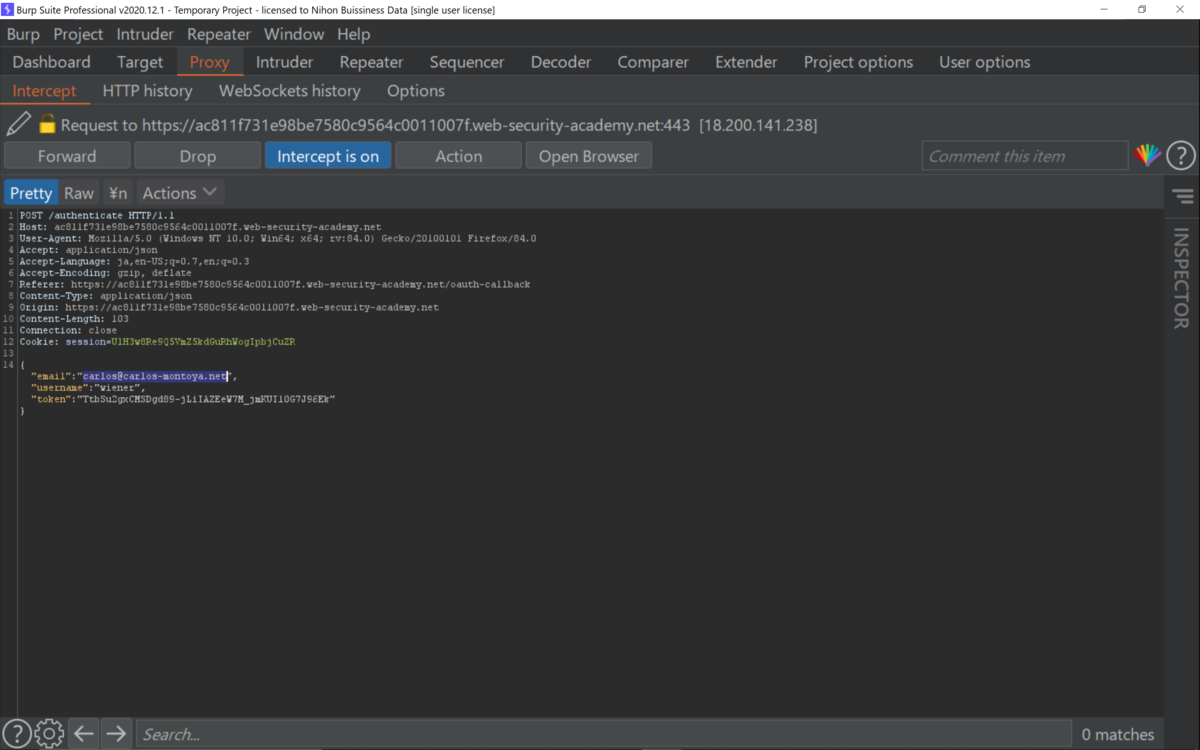This screenshot has width=1200, height=750.
Task: Toggle Intercept is on button
Action: coord(328,156)
